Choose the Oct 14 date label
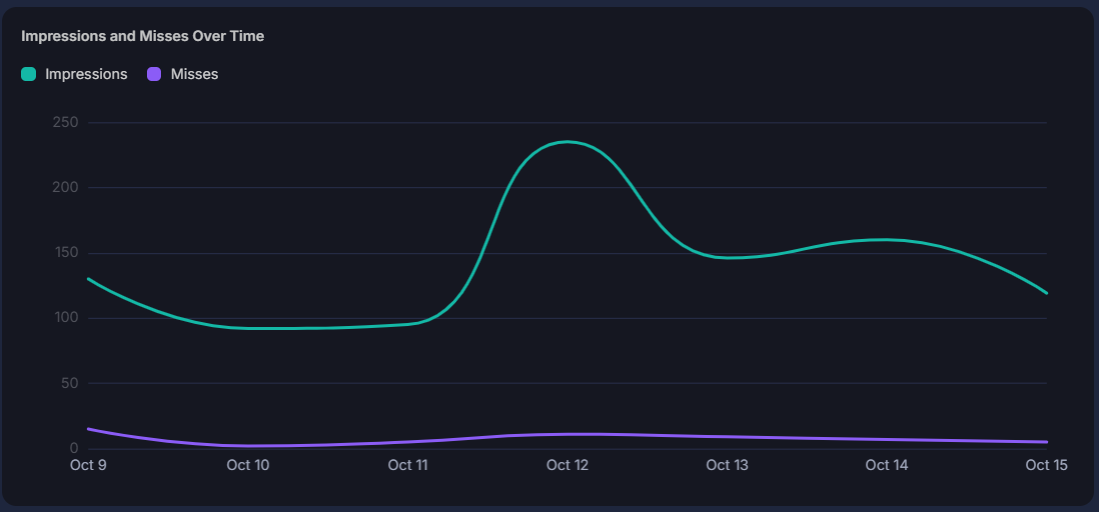The width and height of the screenshot is (1099, 512). (887, 465)
